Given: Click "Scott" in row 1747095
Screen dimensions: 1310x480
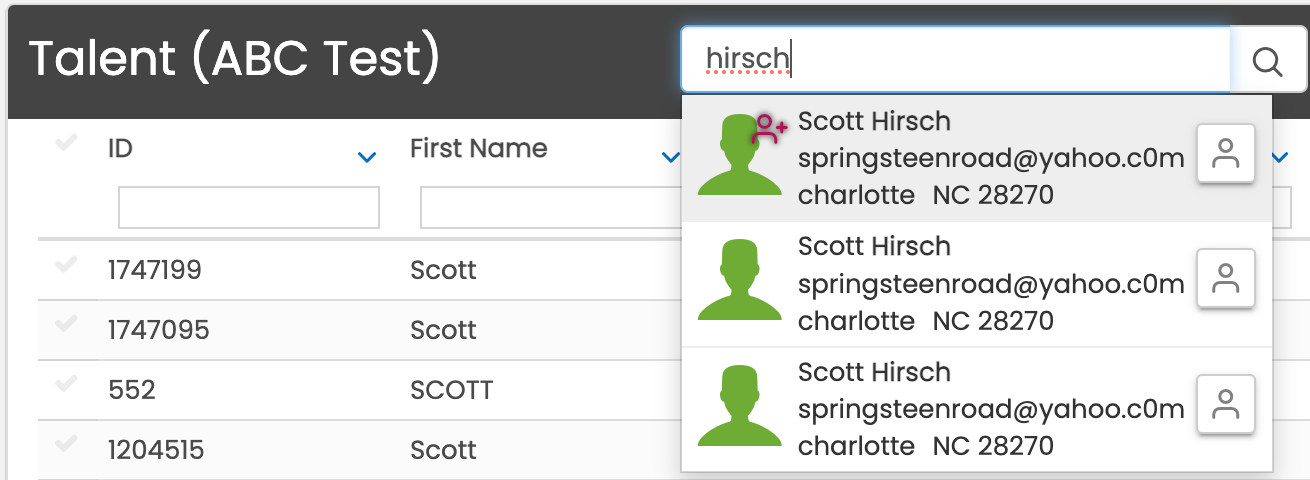Looking at the screenshot, I should (x=443, y=329).
